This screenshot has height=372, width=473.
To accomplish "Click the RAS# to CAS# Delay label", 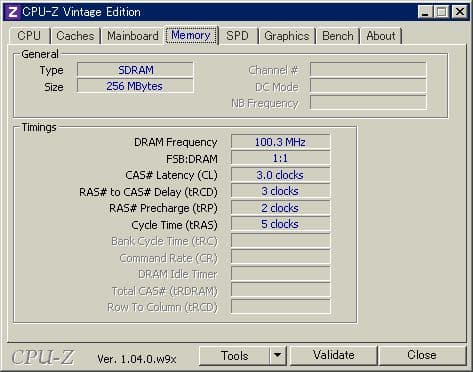I will click(148, 192).
